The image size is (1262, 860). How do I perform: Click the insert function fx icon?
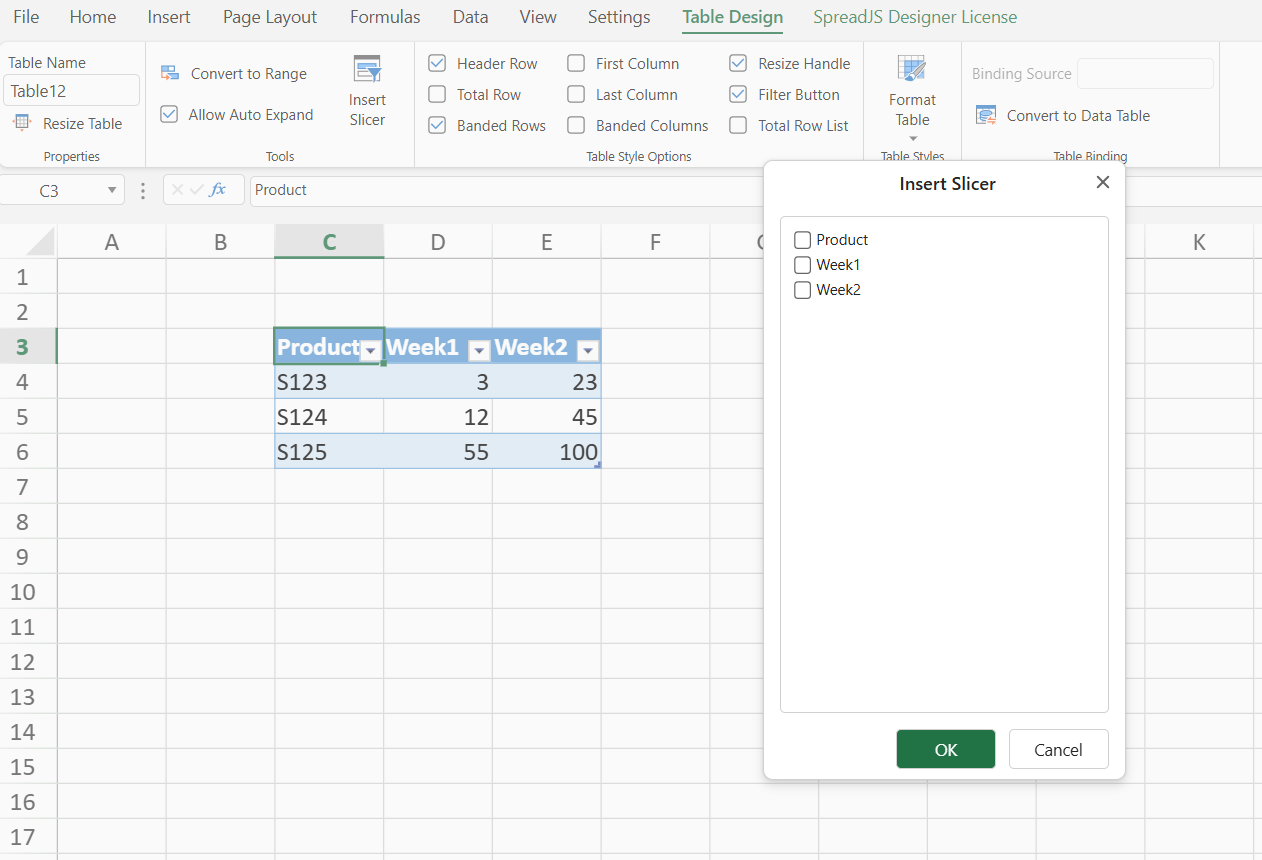click(217, 190)
